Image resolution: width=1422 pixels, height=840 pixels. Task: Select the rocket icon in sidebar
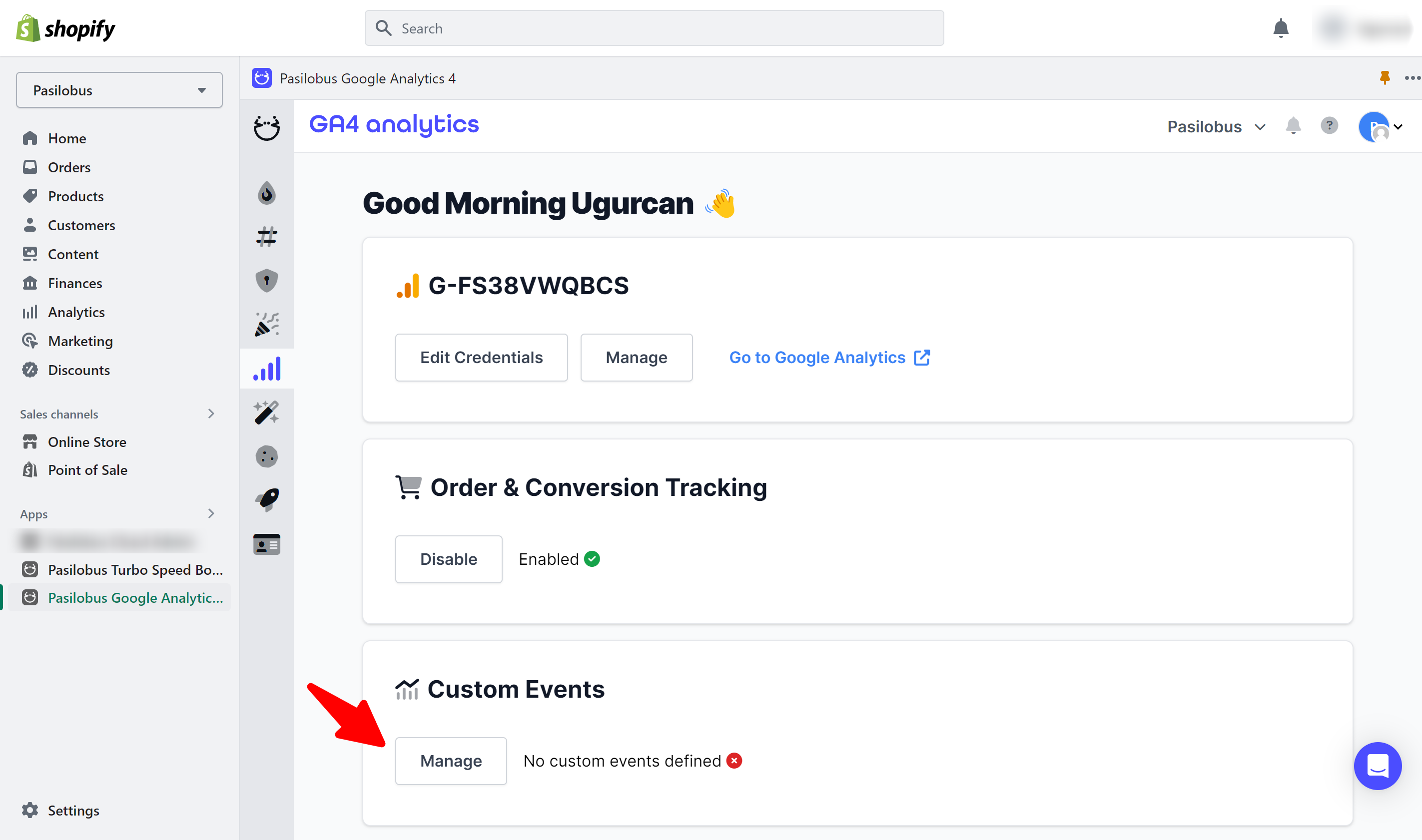(x=266, y=500)
